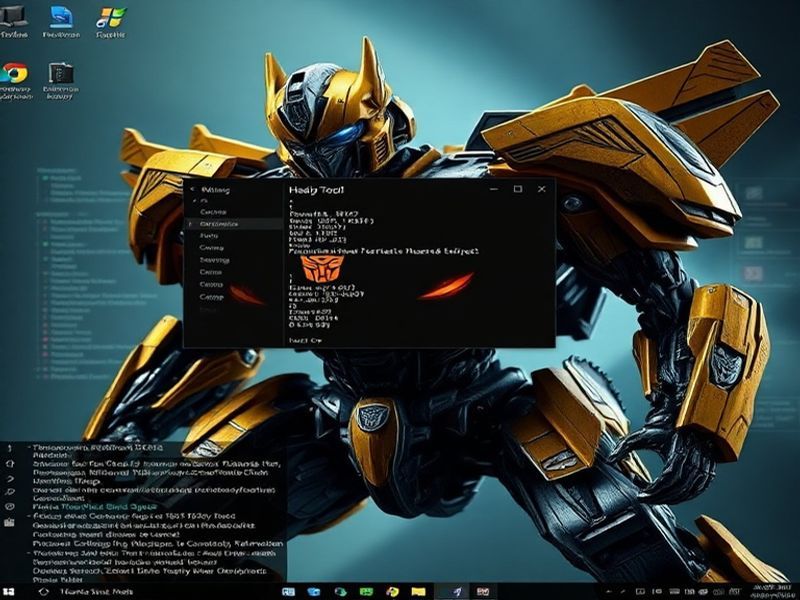Open the blue document desktop shortcut
Viewport: 800px width, 600px height.
coord(61,20)
